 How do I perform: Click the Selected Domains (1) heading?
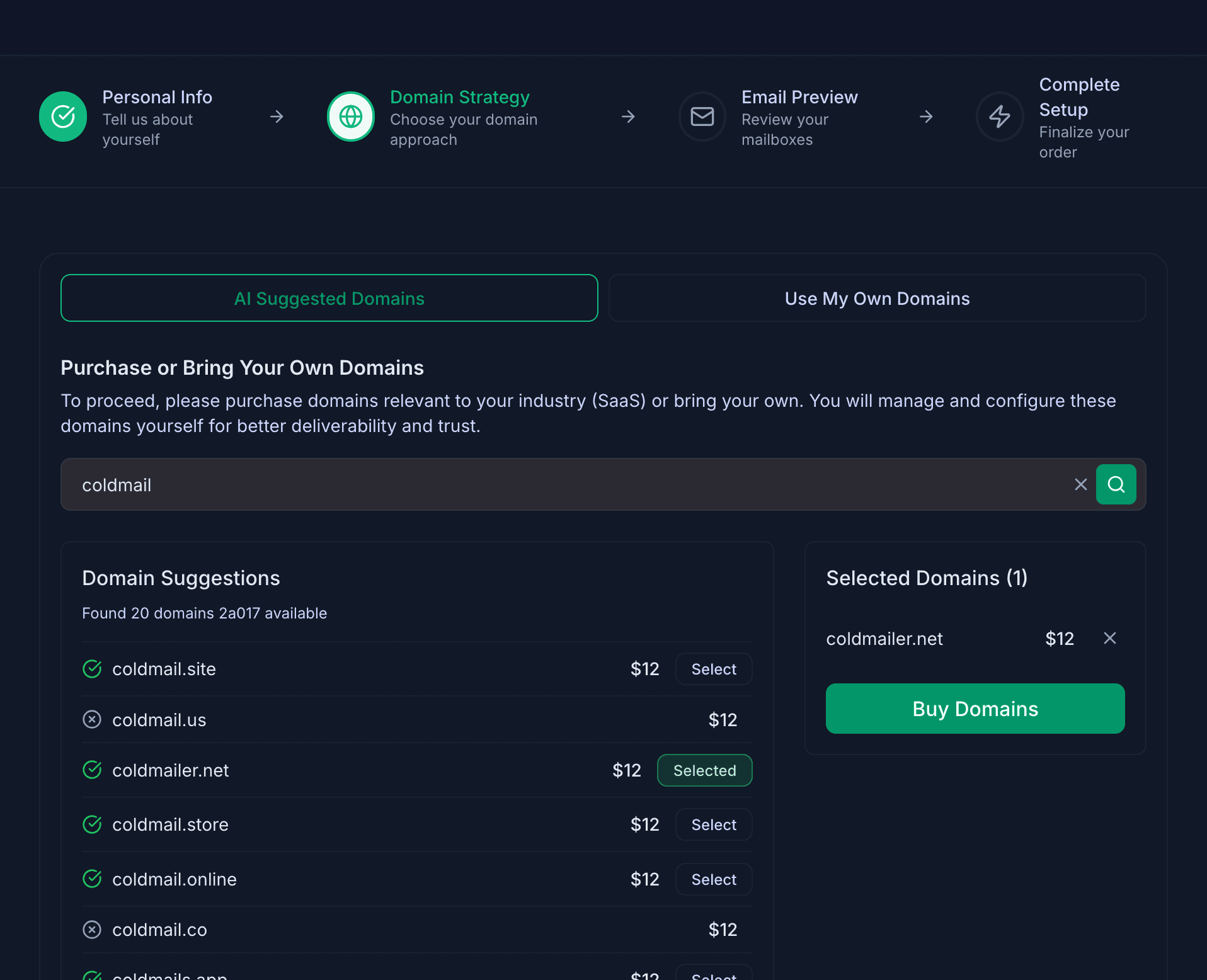[927, 578]
